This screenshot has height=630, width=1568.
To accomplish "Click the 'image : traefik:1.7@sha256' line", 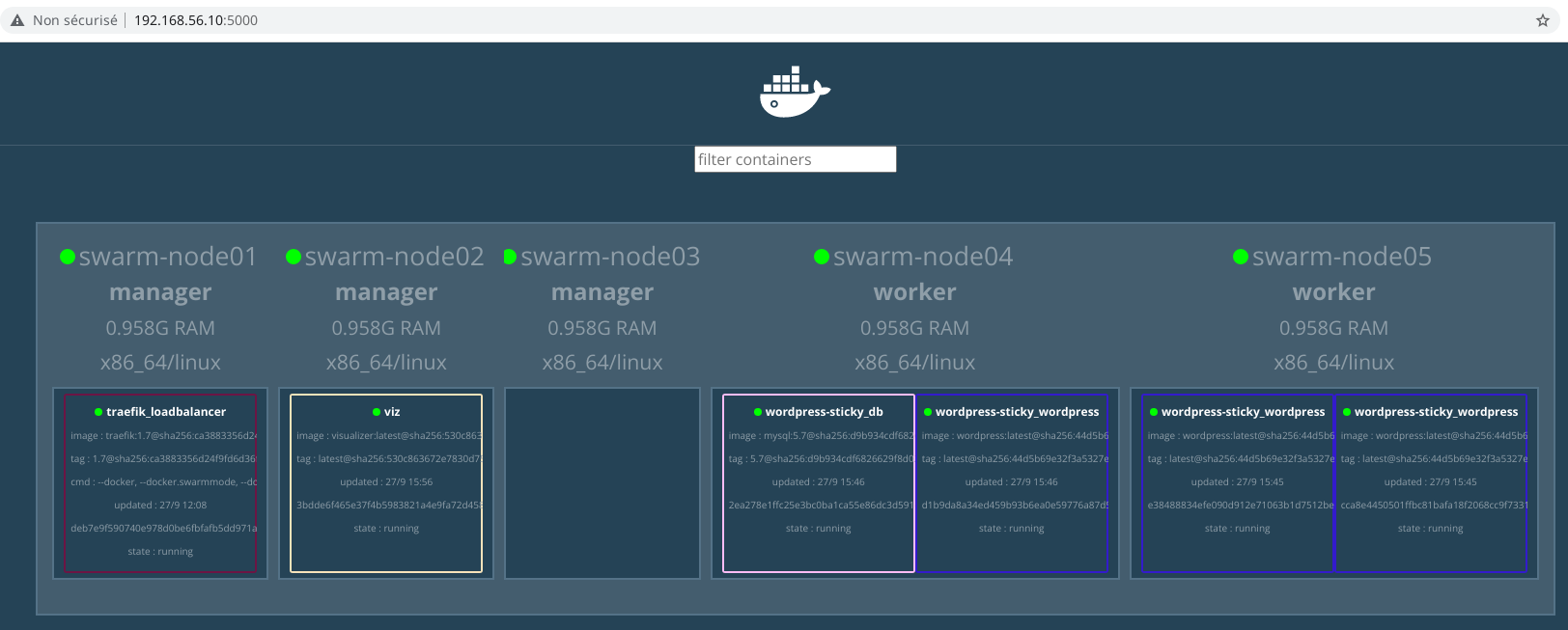I will (x=163, y=436).
